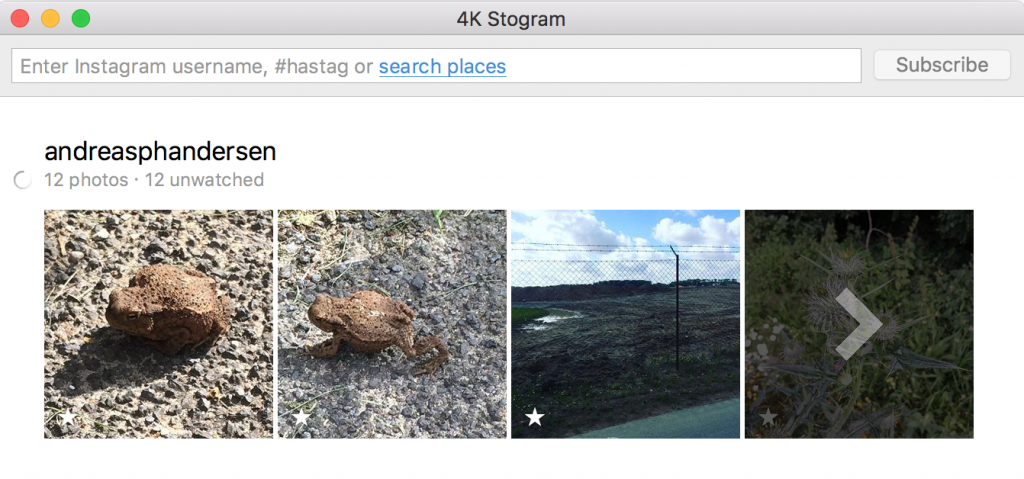Open the barbed wire fence photo
Screen dimensions: 1024x479
pos(626,324)
